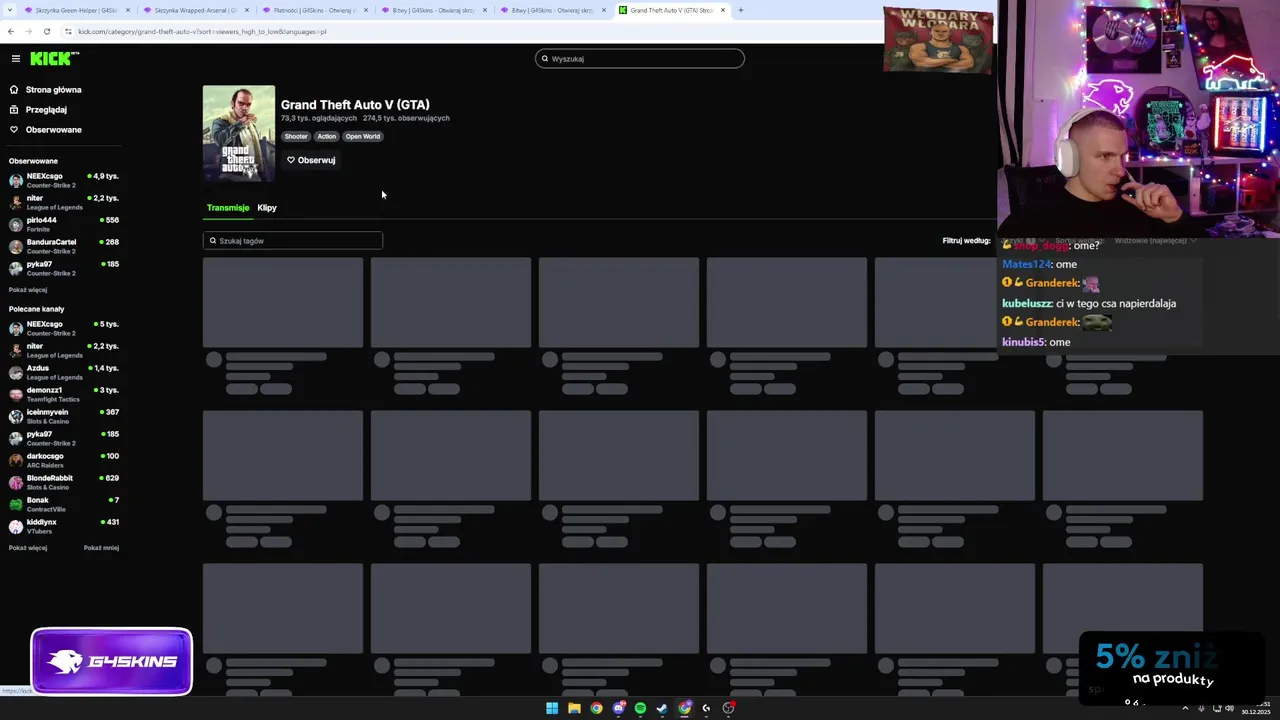Image resolution: width=1280 pixels, height=720 pixels.
Task: Go to Strona główna
Action: [54, 90]
